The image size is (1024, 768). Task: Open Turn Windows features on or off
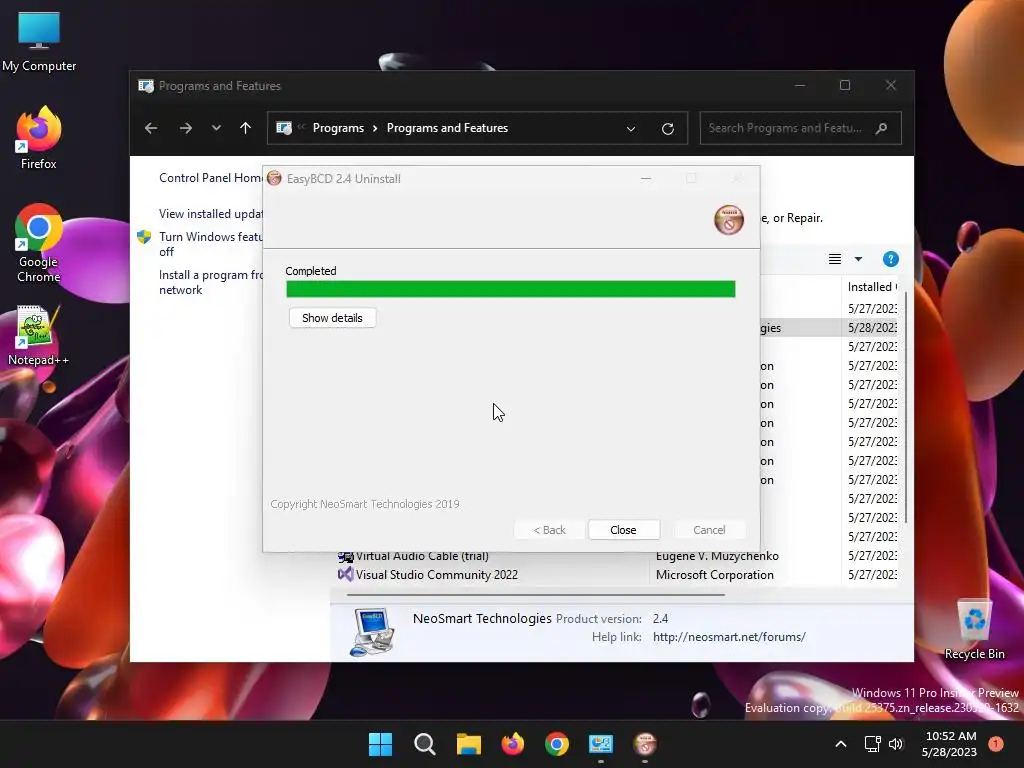click(x=210, y=244)
